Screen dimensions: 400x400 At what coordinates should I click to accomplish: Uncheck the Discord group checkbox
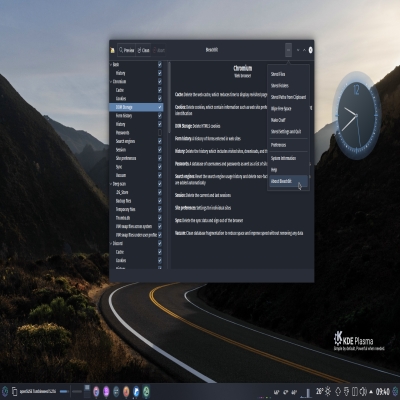160,243
